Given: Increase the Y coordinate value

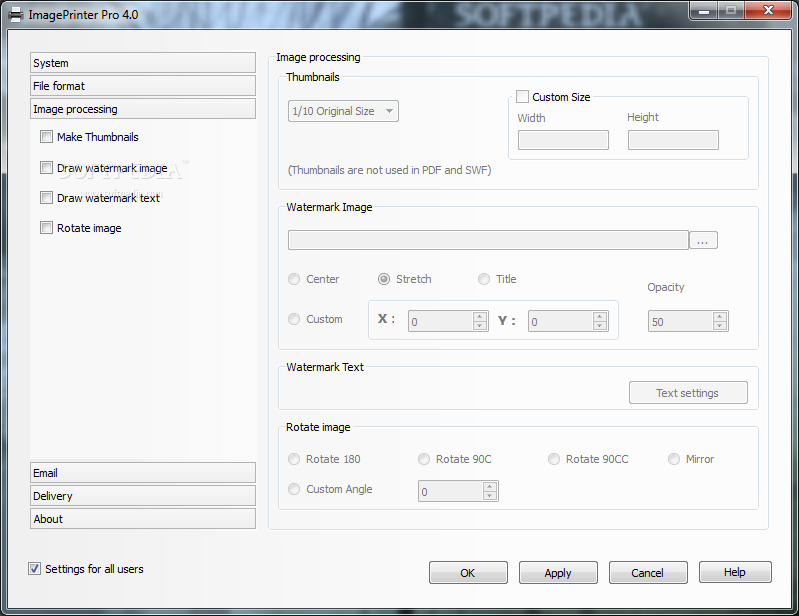Looking at the screenshot, I should click(x=600, y=316).
